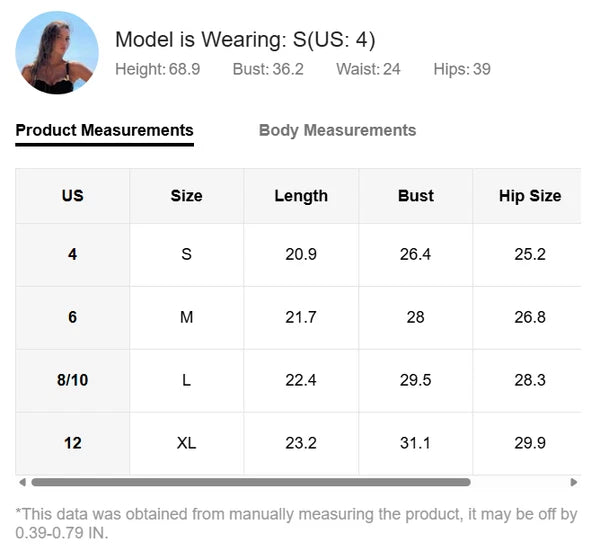
Task: Click the Size column header
Action: (x=186, y=196)
